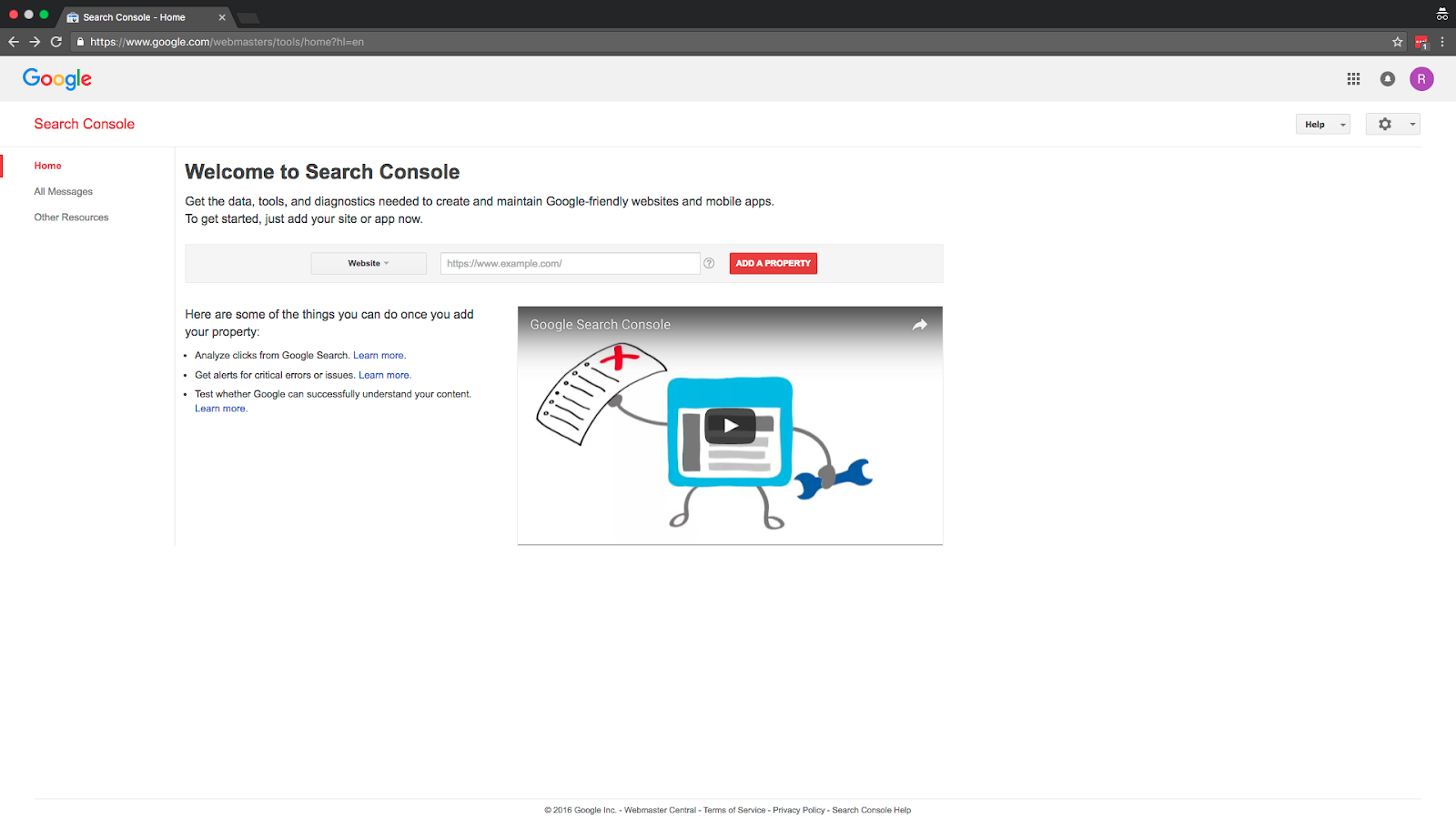
Task: Click the ADD A PROPERTY button
Action: (773, 264)
